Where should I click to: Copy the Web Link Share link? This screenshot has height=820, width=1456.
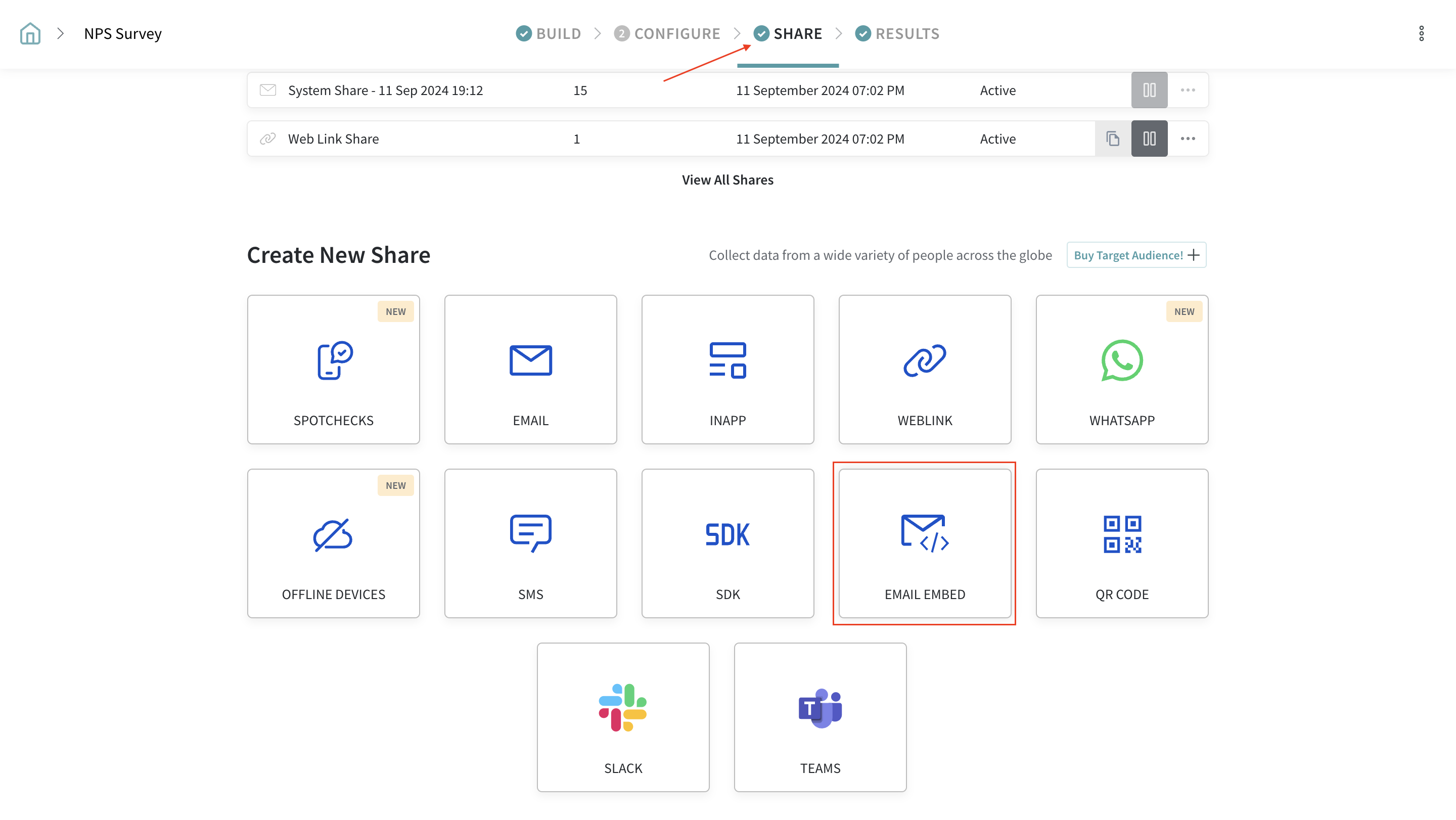point(1112,139)
